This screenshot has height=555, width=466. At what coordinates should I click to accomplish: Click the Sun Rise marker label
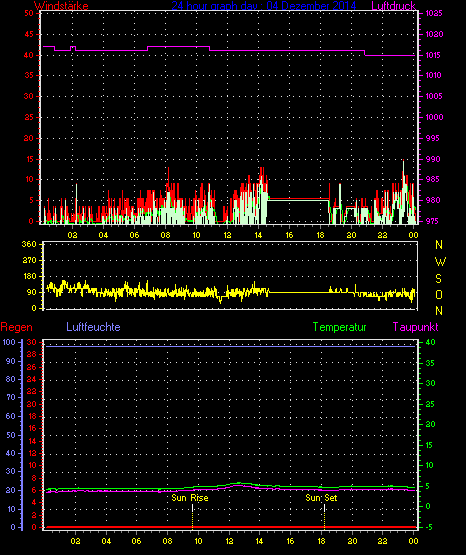pos(190,498)
